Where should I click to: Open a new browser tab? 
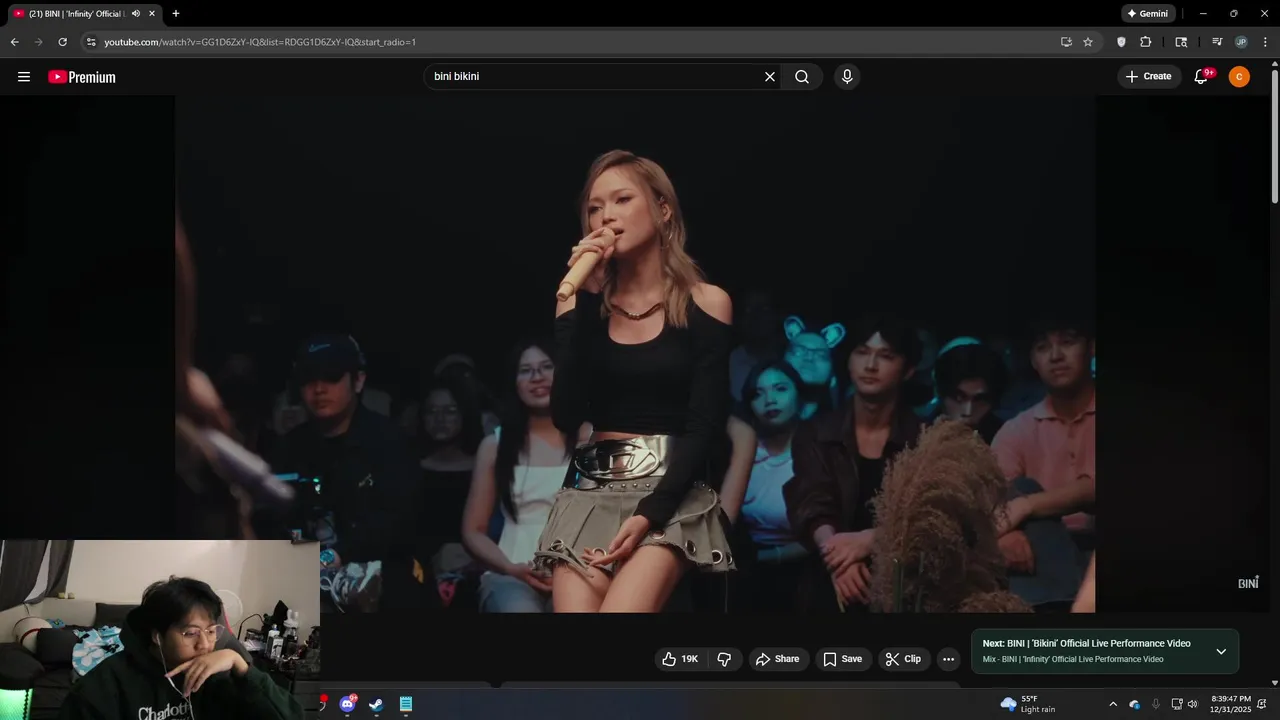pyautogui.click(x=176, y=14)
